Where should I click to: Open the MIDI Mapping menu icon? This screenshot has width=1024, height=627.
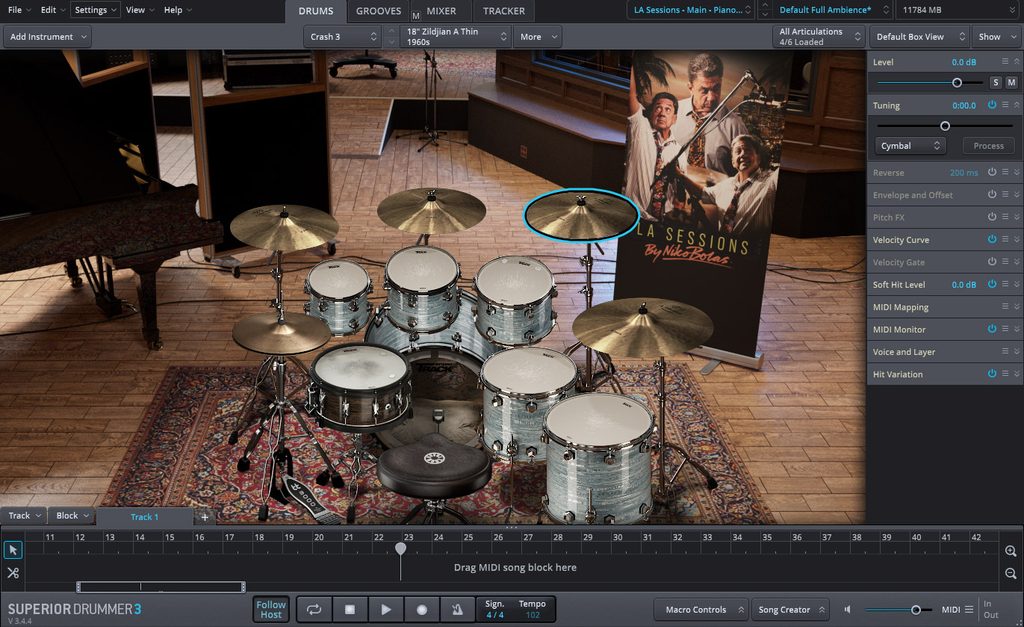(1005, 306)
